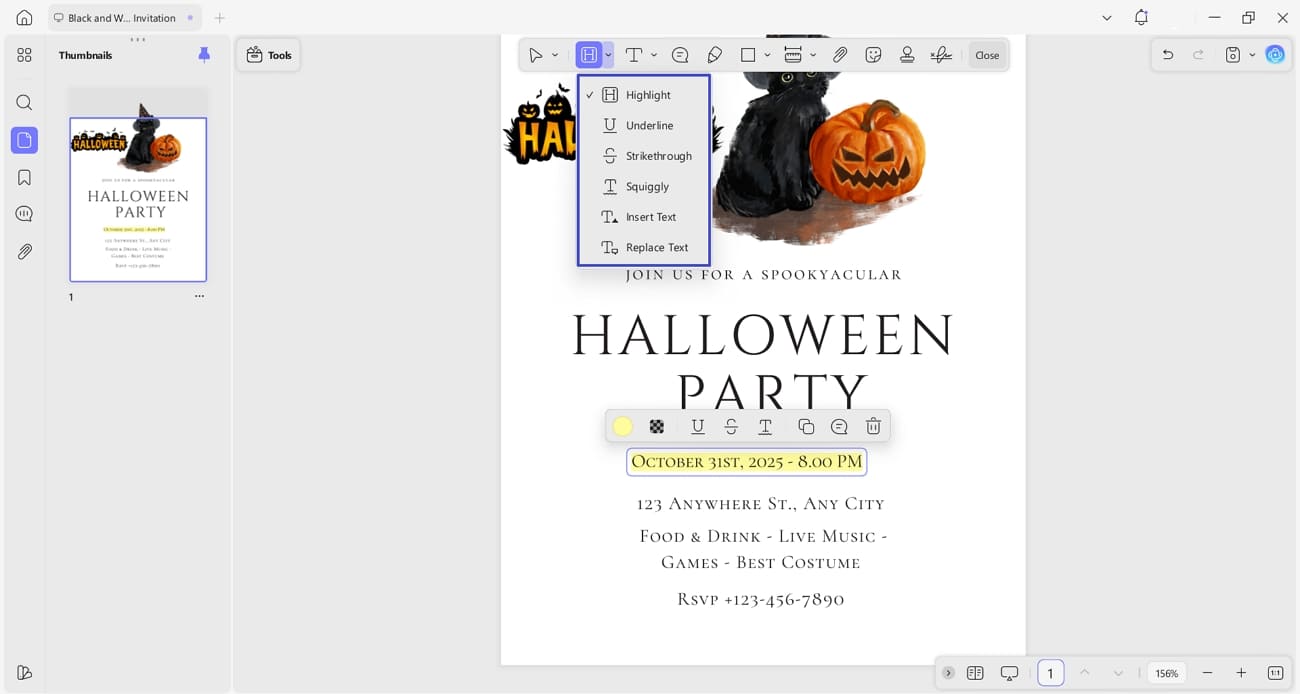The image size is (1300, 694).
Task: Expand the title bar dropdown chevron
Action: [1107, 18]
